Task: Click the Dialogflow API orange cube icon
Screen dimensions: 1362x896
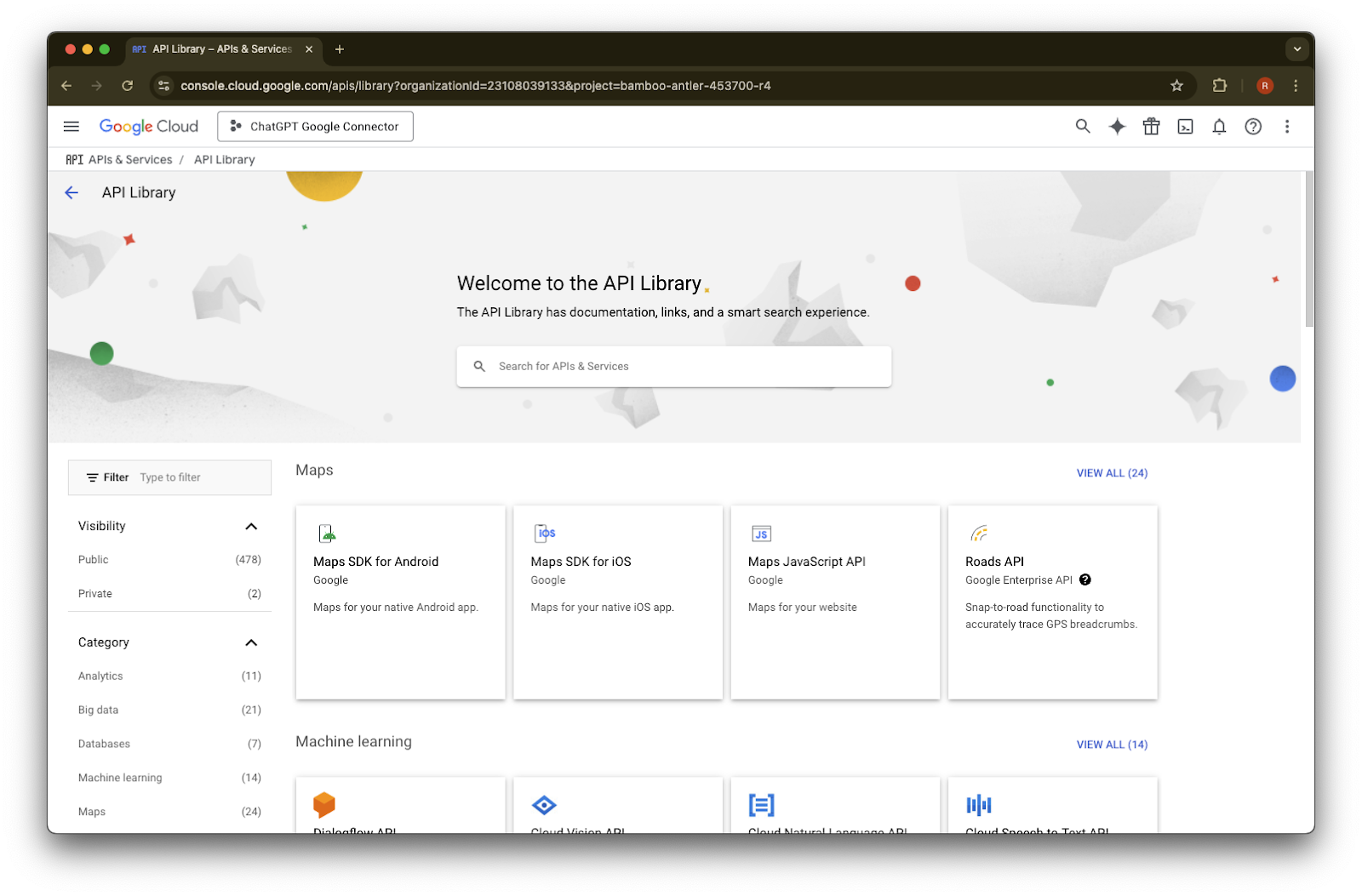Action: coord(324,805)
